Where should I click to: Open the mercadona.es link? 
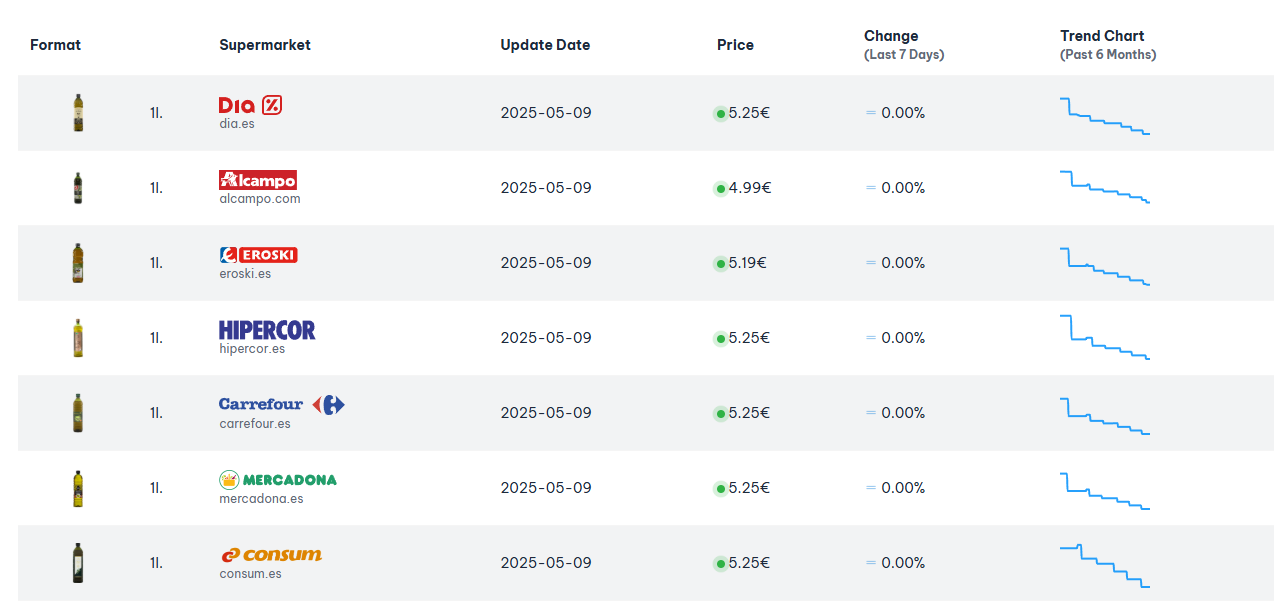click(262, 499)
